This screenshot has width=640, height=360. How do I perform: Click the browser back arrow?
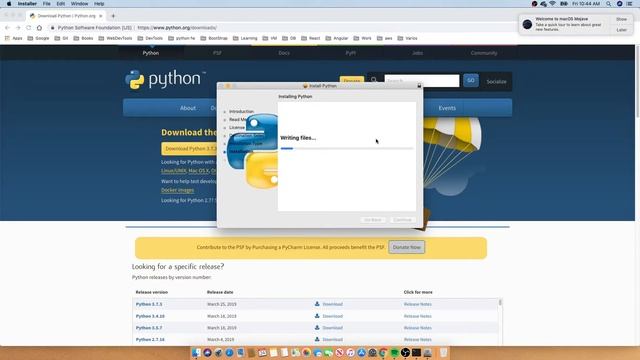pos(7,28)
